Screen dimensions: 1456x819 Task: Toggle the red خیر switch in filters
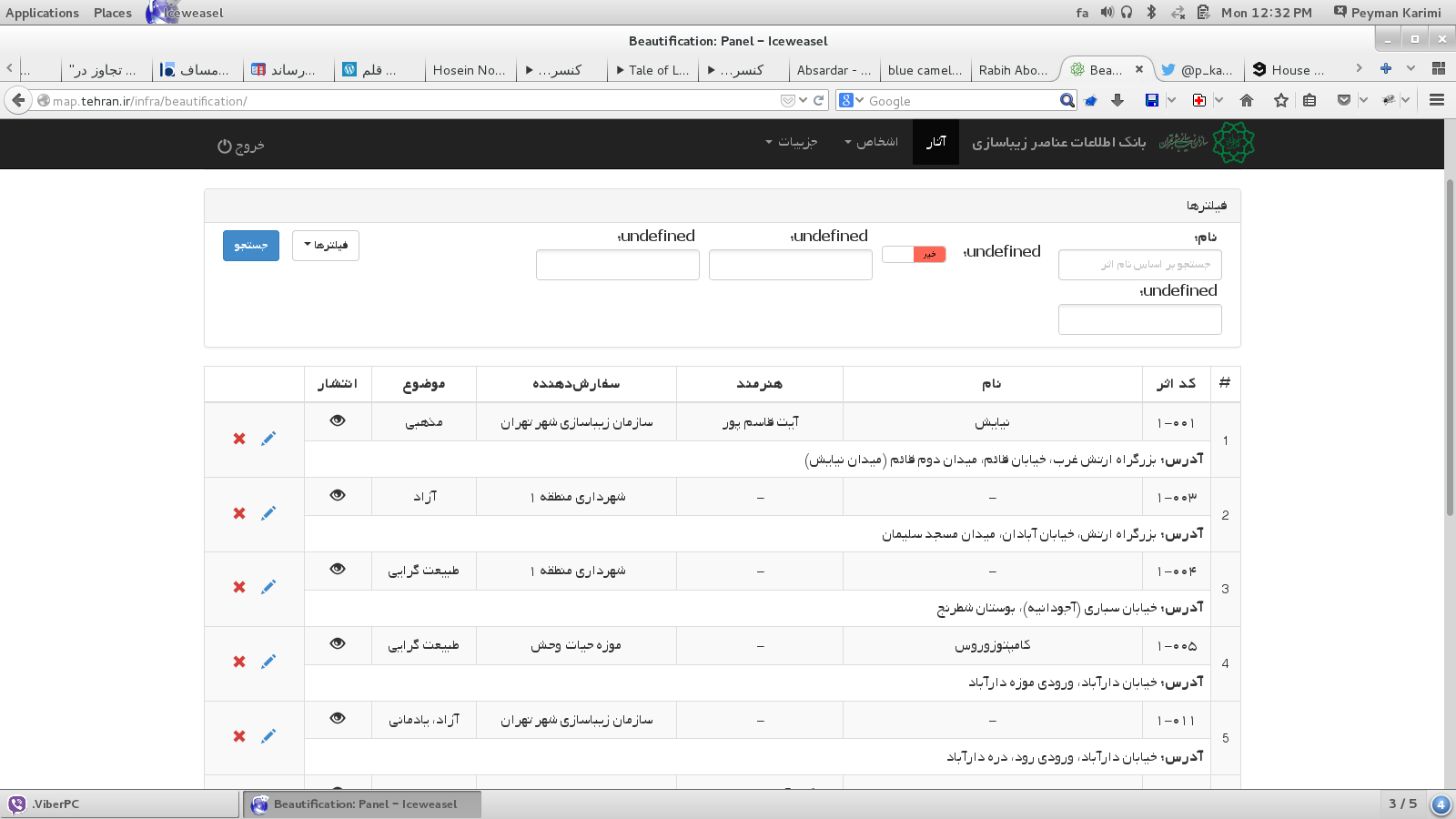pos(914,254)
